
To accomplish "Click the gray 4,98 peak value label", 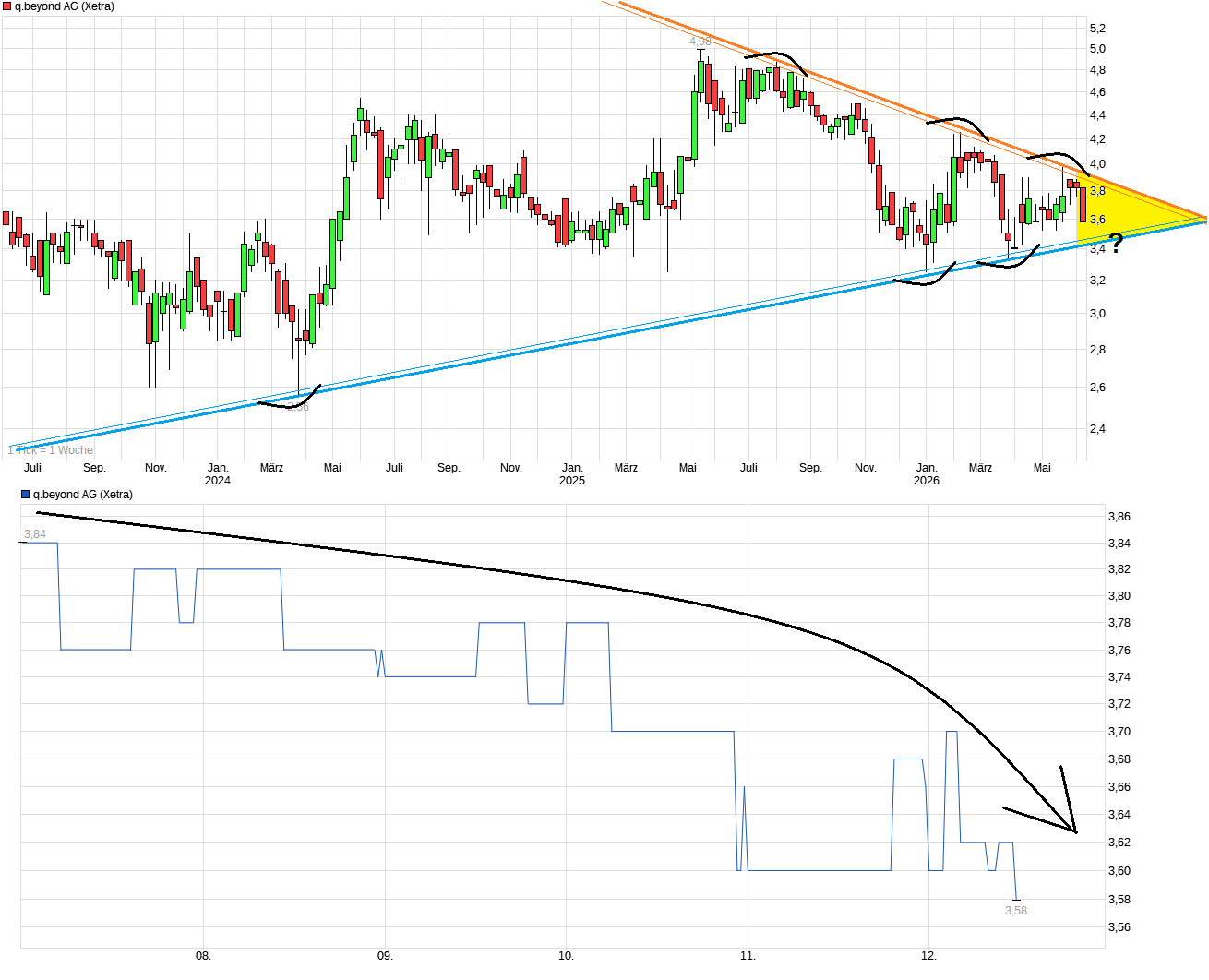I will click(x=700, y=42).
